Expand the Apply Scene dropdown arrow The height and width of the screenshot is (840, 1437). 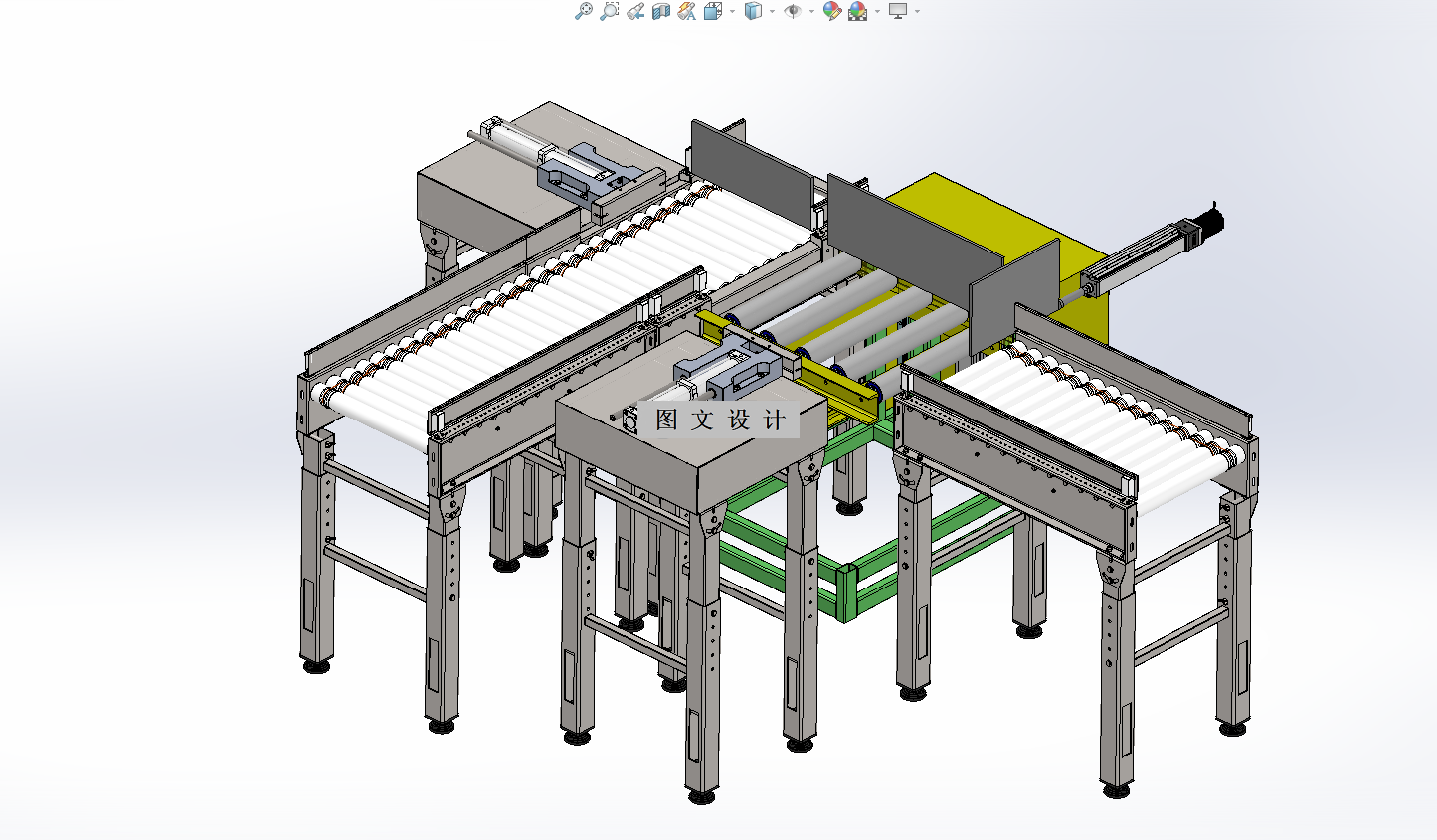tap(877, 11)
